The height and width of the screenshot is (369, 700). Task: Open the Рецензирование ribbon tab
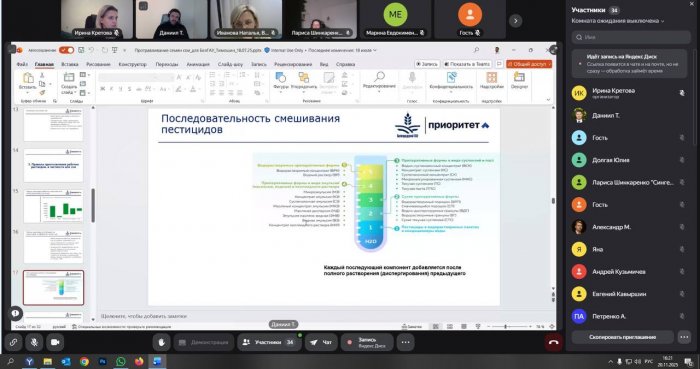pos(293,64)
